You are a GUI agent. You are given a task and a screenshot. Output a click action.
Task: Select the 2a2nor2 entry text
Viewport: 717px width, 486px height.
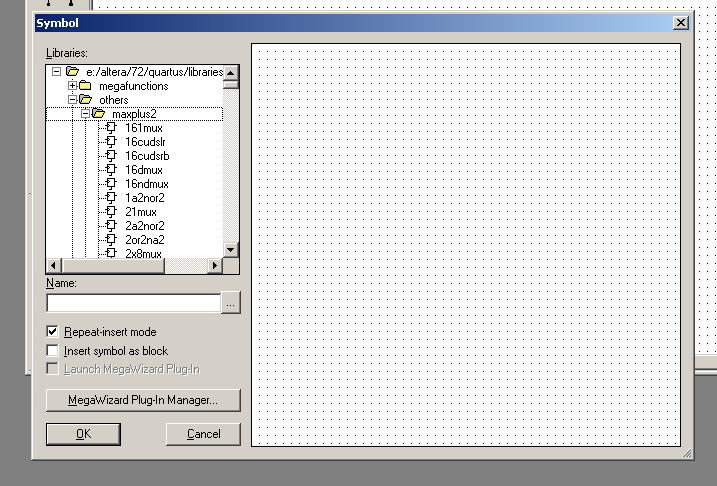coord(144,225)
